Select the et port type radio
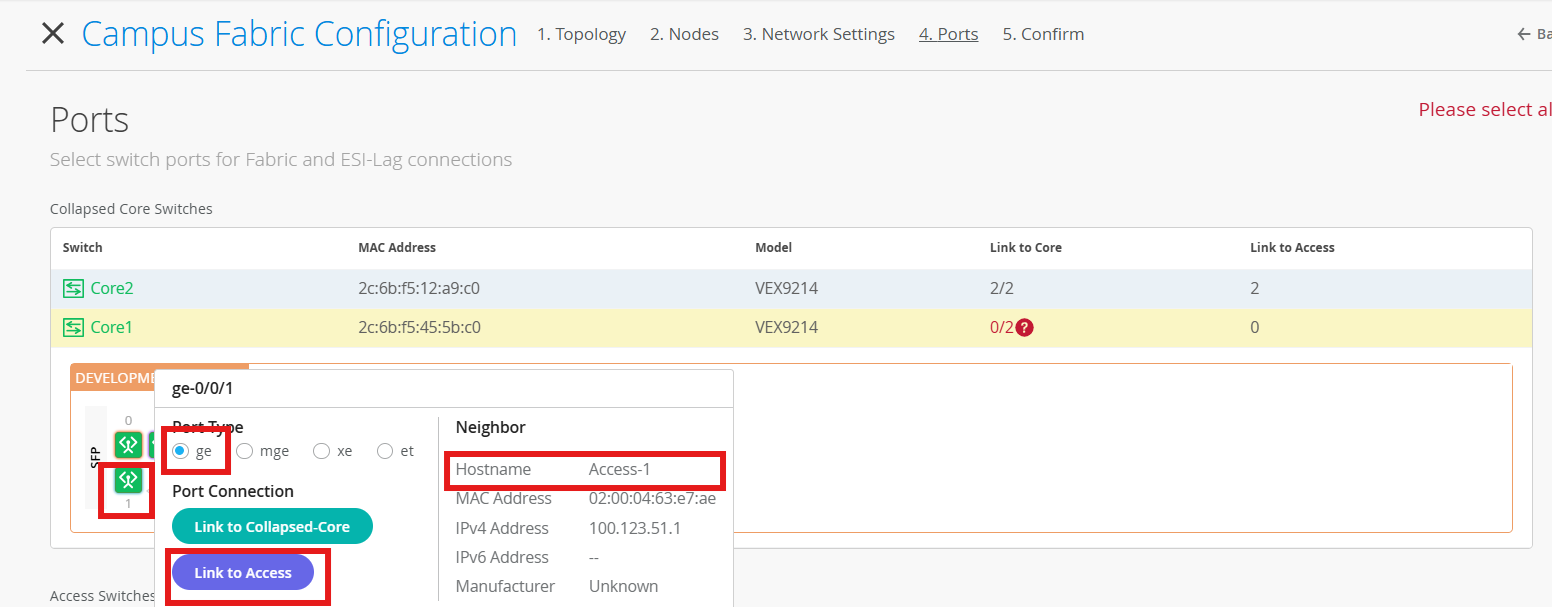The image size is (1552, 607). click(385, 451)
